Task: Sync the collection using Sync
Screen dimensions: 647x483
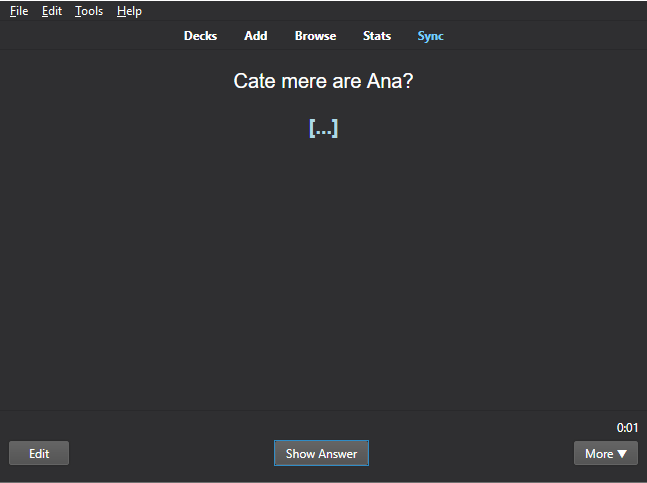Action: click(x=430, y=36)
